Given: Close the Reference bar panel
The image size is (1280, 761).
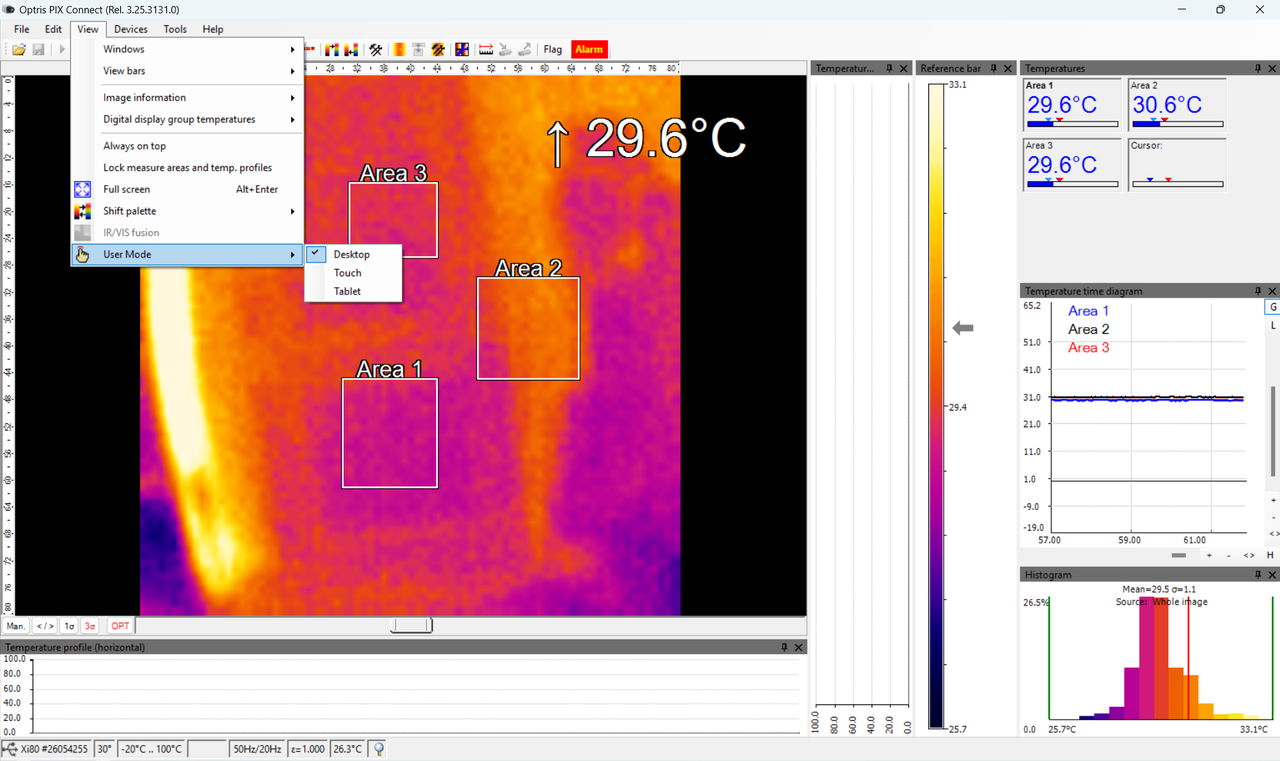Looking at the screenshot, I should (1010, 68).
